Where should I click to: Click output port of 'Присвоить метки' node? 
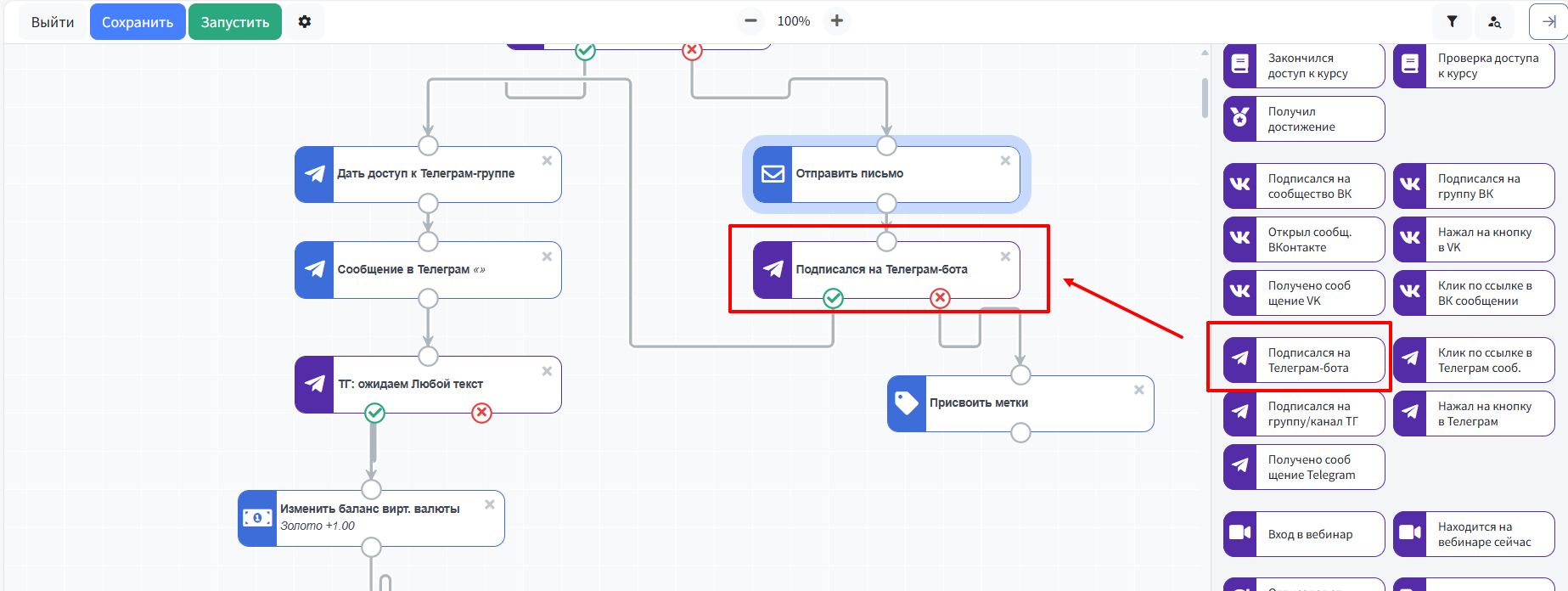[1020, 433]
